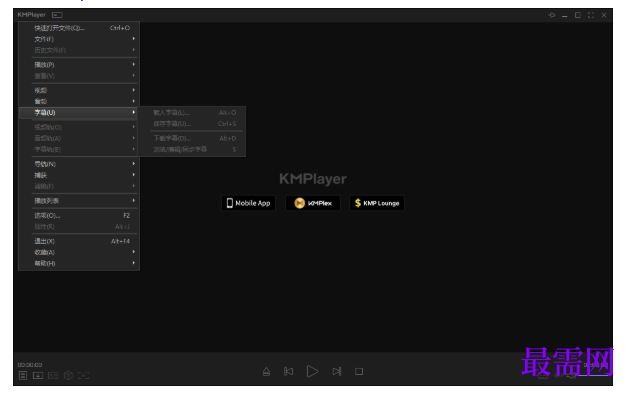The width and height of the screenshot is (633, 393).
Task: Select load subtitle (Alt+O) in submenu
Action: (x=193, y=113)
